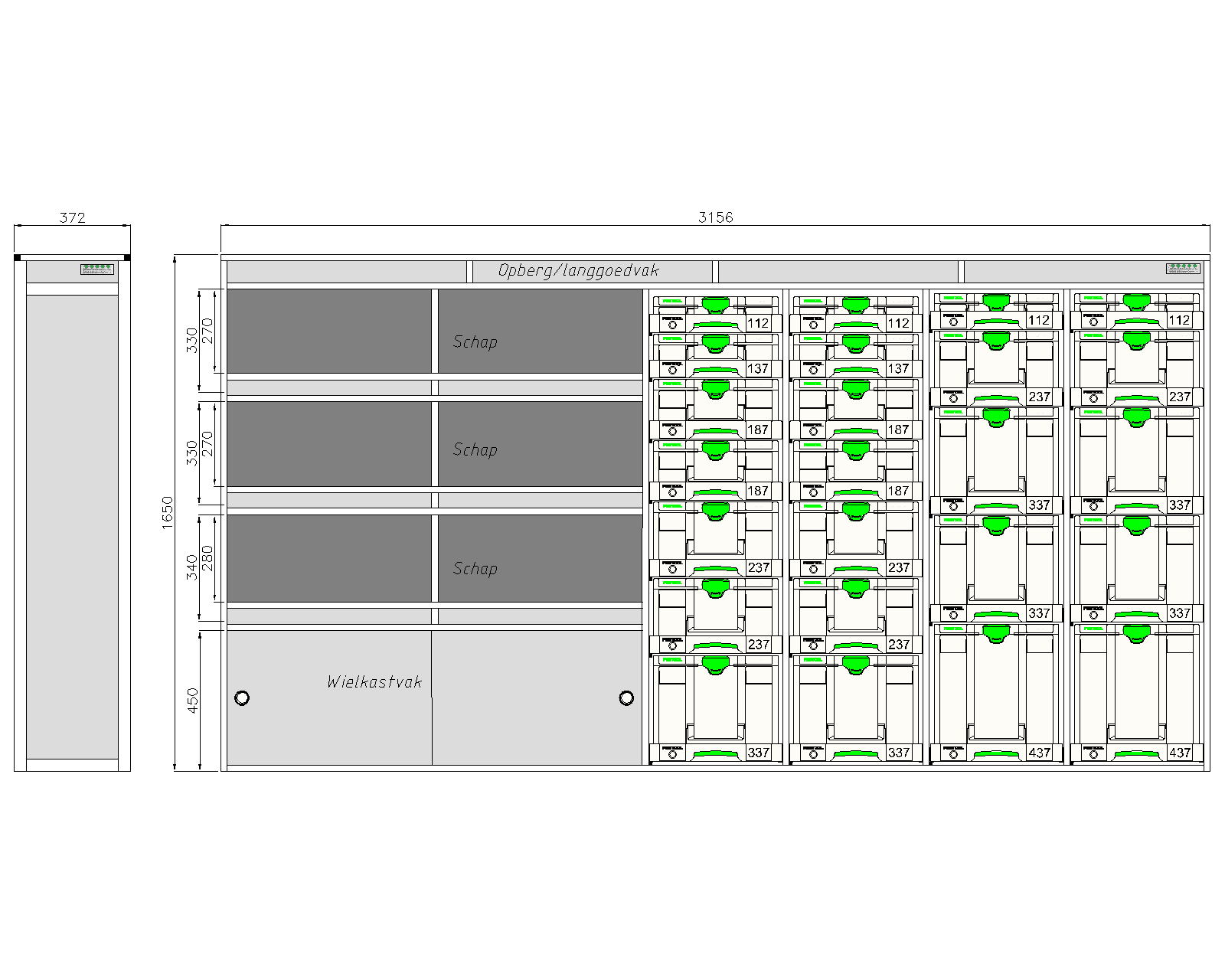Click the 337 label in second systainer column
1225x980 pixels.
(899, 753)
